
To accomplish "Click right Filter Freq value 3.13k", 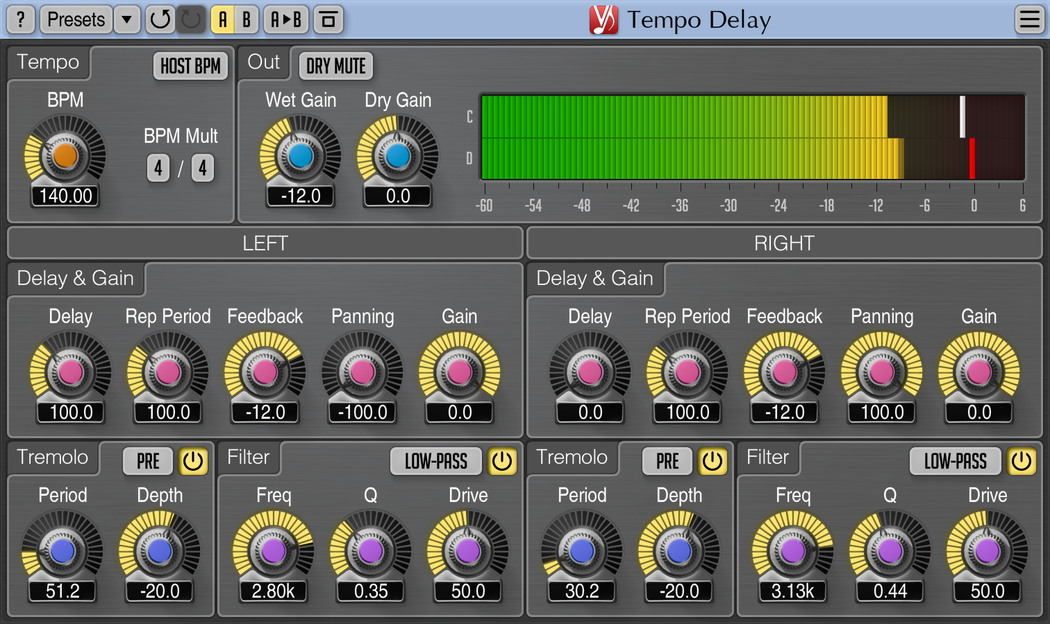I will [793, 591].
